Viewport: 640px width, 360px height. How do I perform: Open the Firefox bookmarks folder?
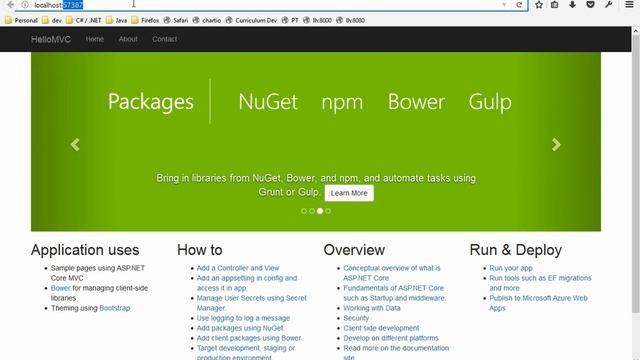145,20
